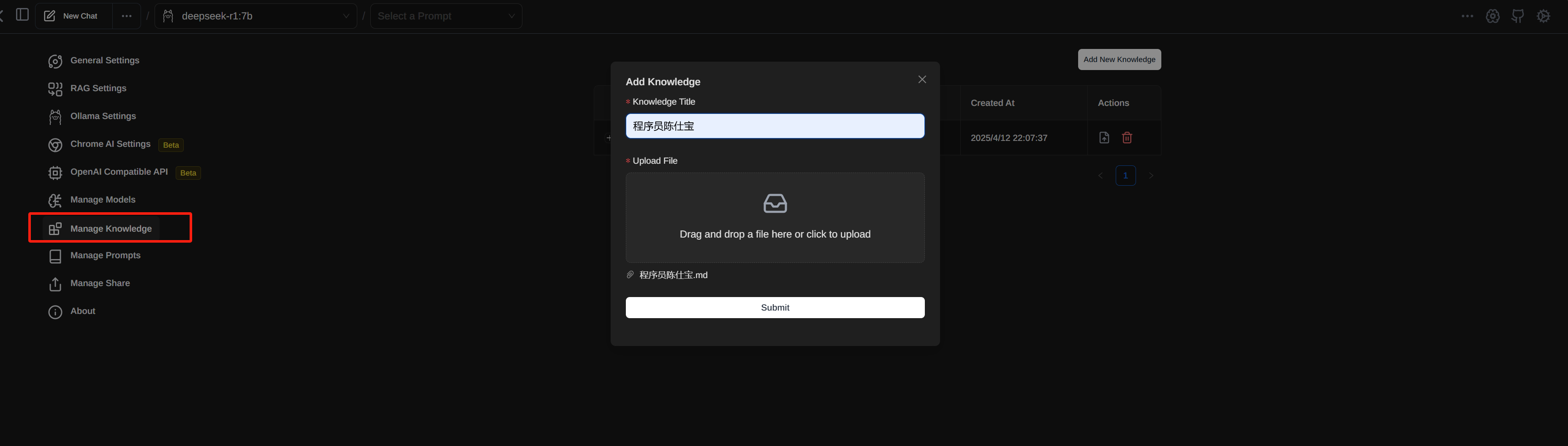Click the add file icon in Actions column
This screenshot has width=1568, height=446.
1103,138
